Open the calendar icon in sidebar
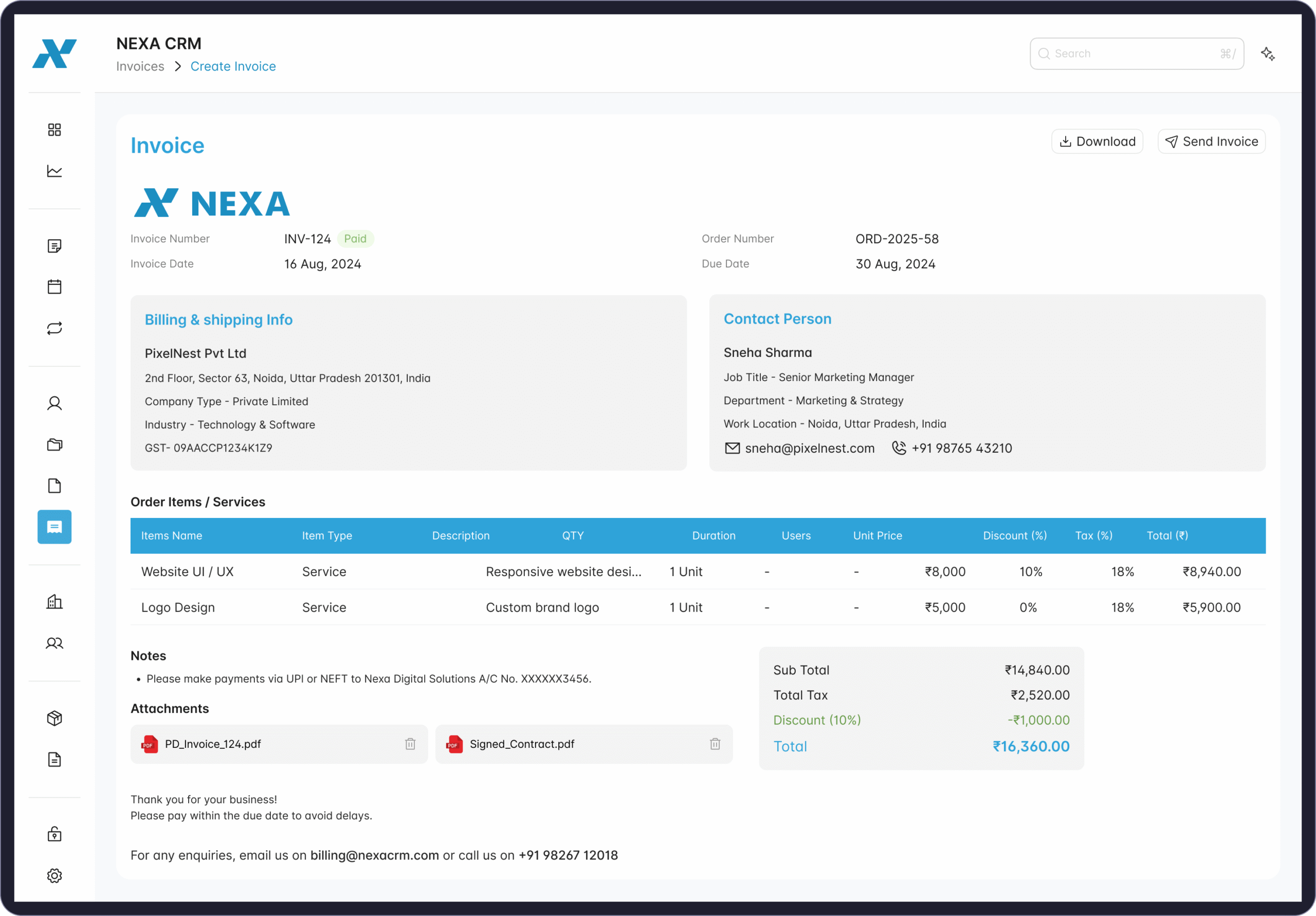The width and height of the screenshot is (1316, 916). 54,286
